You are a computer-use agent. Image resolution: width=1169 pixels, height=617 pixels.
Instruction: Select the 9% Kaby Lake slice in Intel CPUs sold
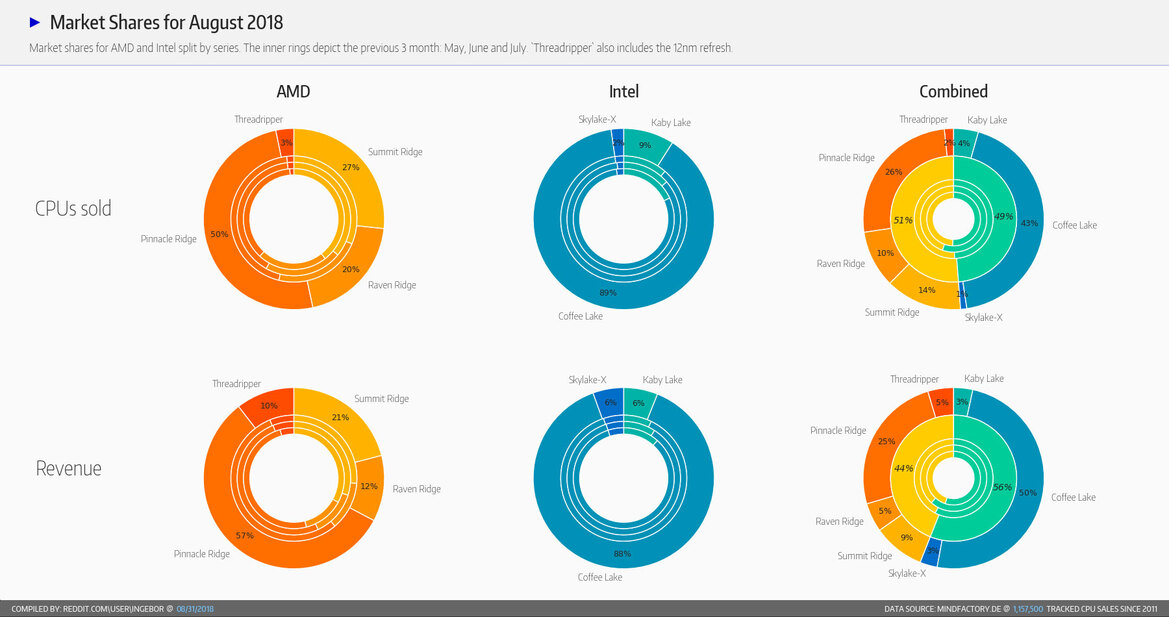tap(646, 145)
